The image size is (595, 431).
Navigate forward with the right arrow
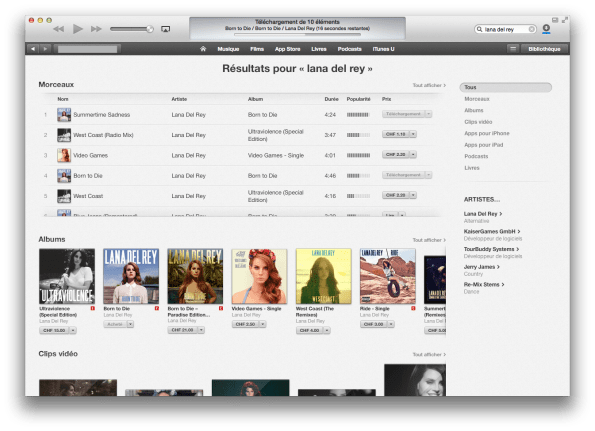46,49
